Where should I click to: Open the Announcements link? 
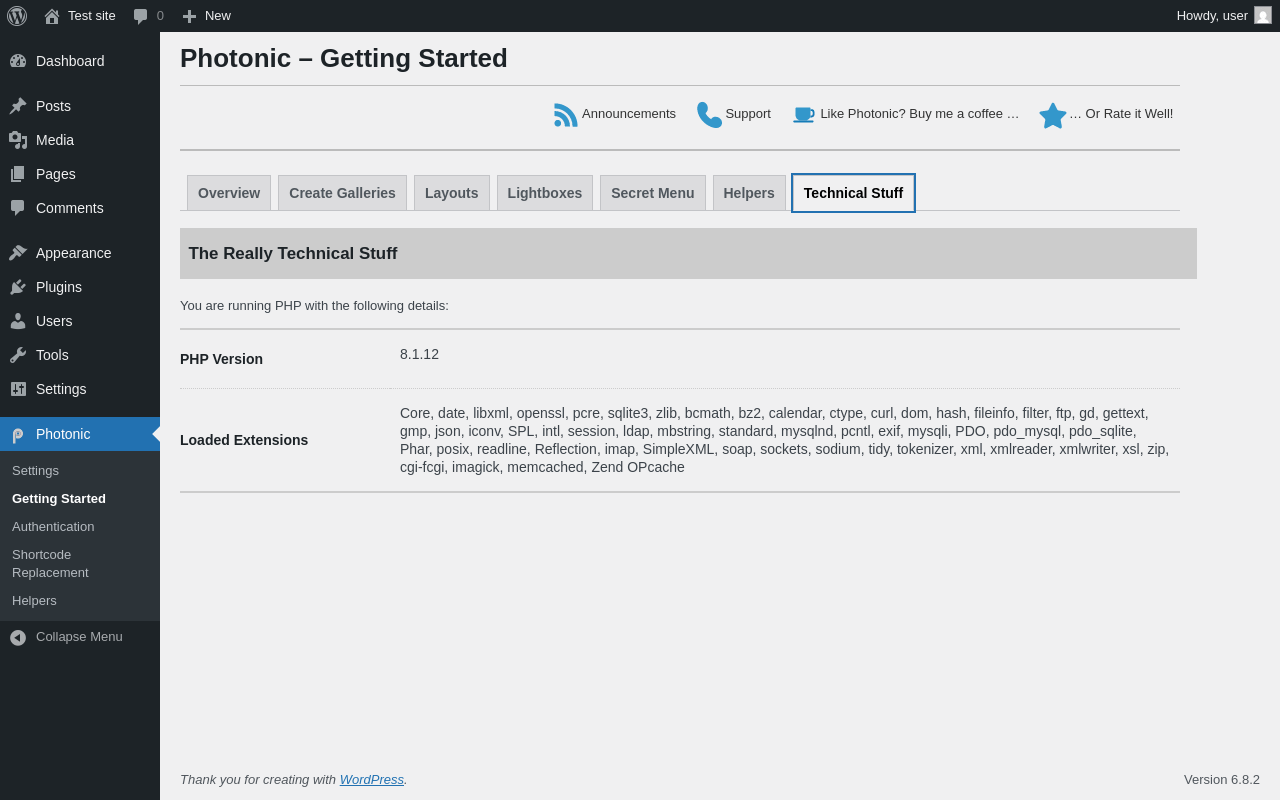pos(629,114)
